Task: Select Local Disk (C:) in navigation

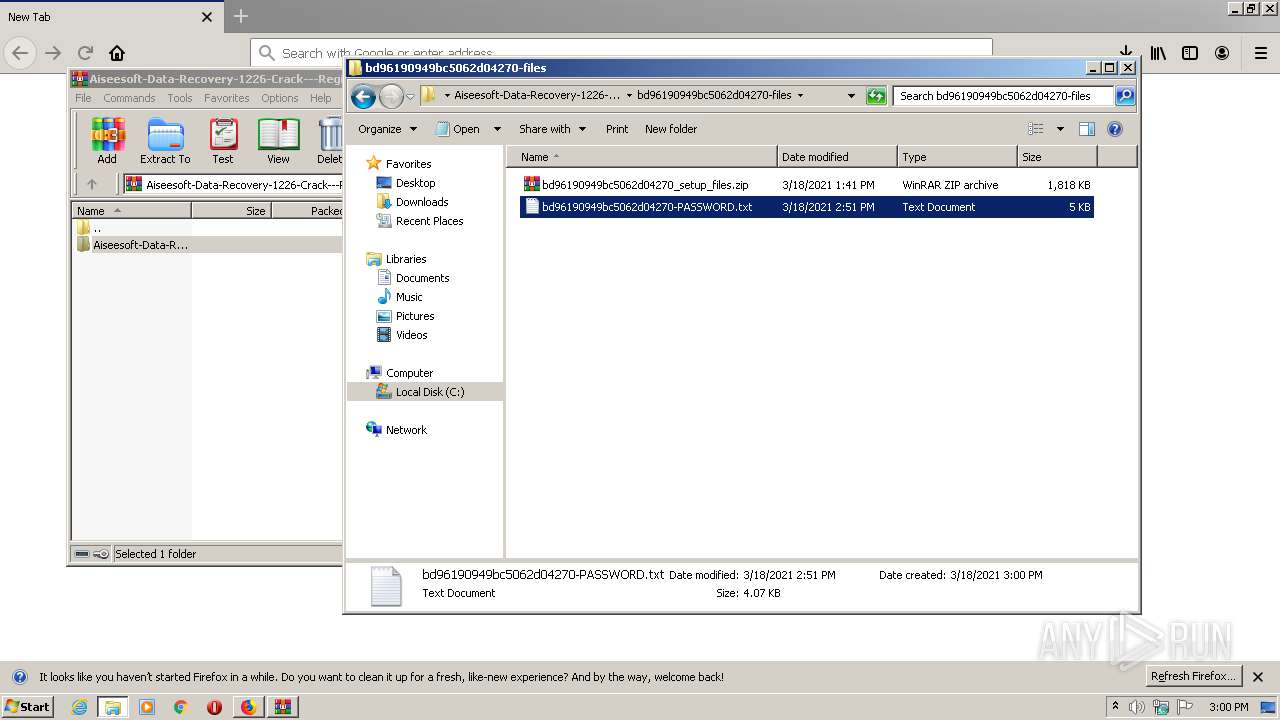Action: tap(430, 392)
